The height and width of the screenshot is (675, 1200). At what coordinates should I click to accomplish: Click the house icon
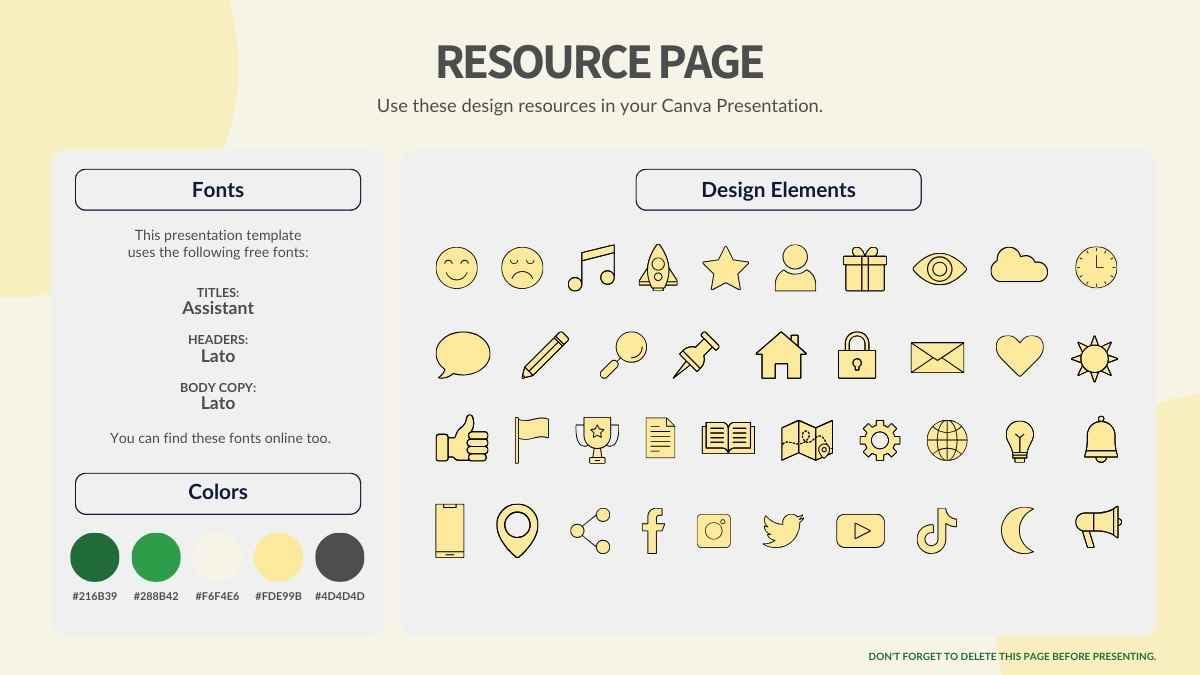781,355
